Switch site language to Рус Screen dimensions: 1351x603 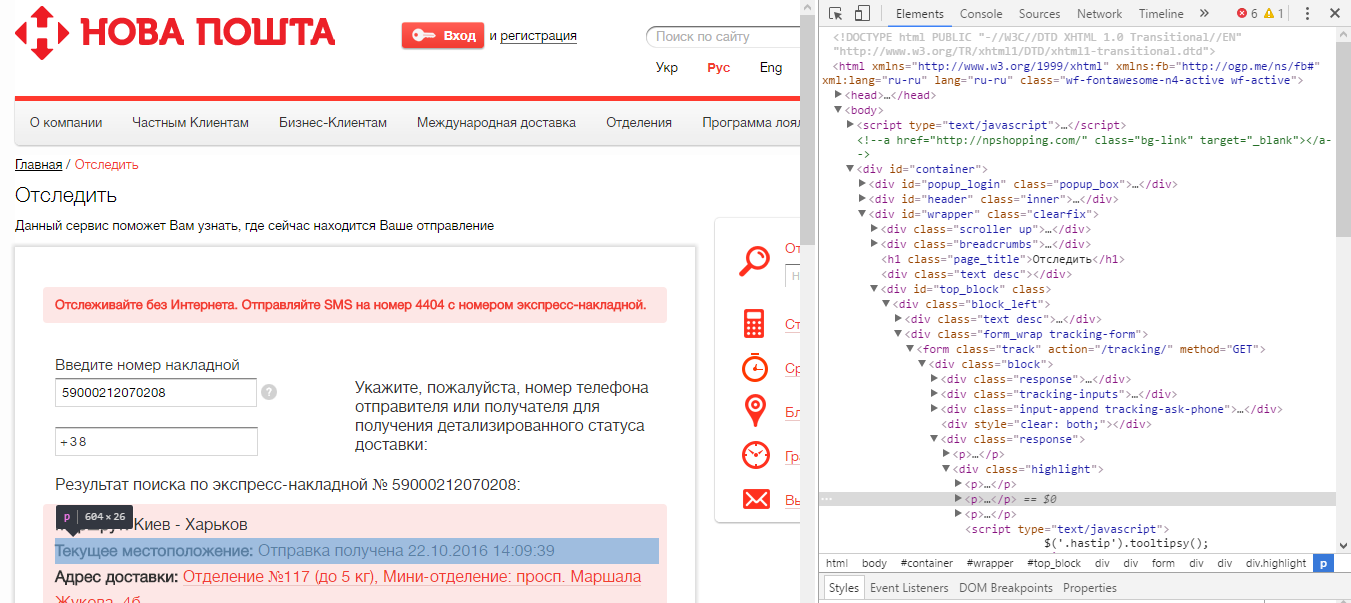[719, 68]
